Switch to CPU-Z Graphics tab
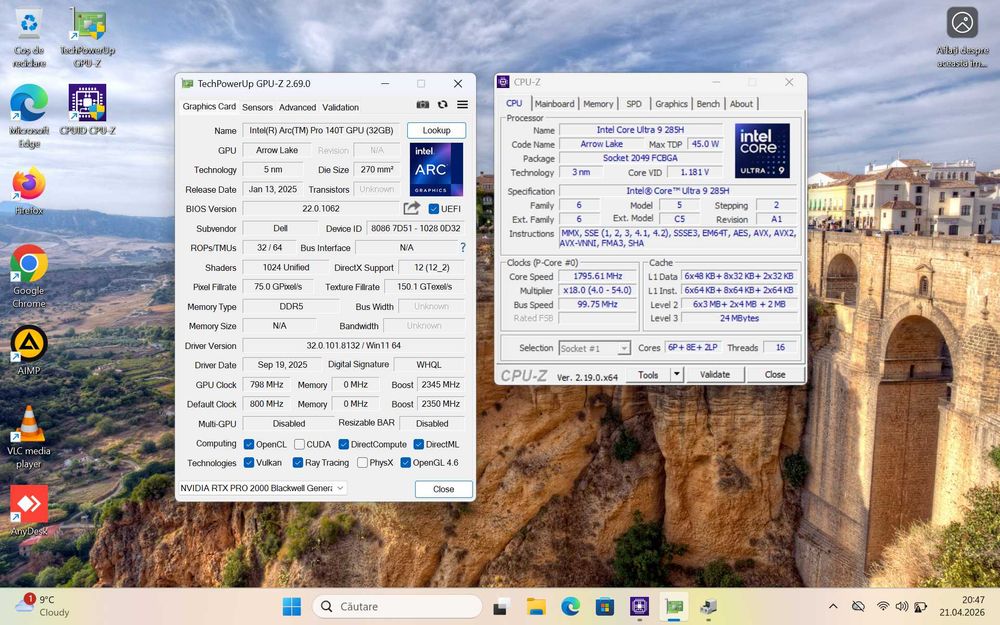 (x=671, y=104)
